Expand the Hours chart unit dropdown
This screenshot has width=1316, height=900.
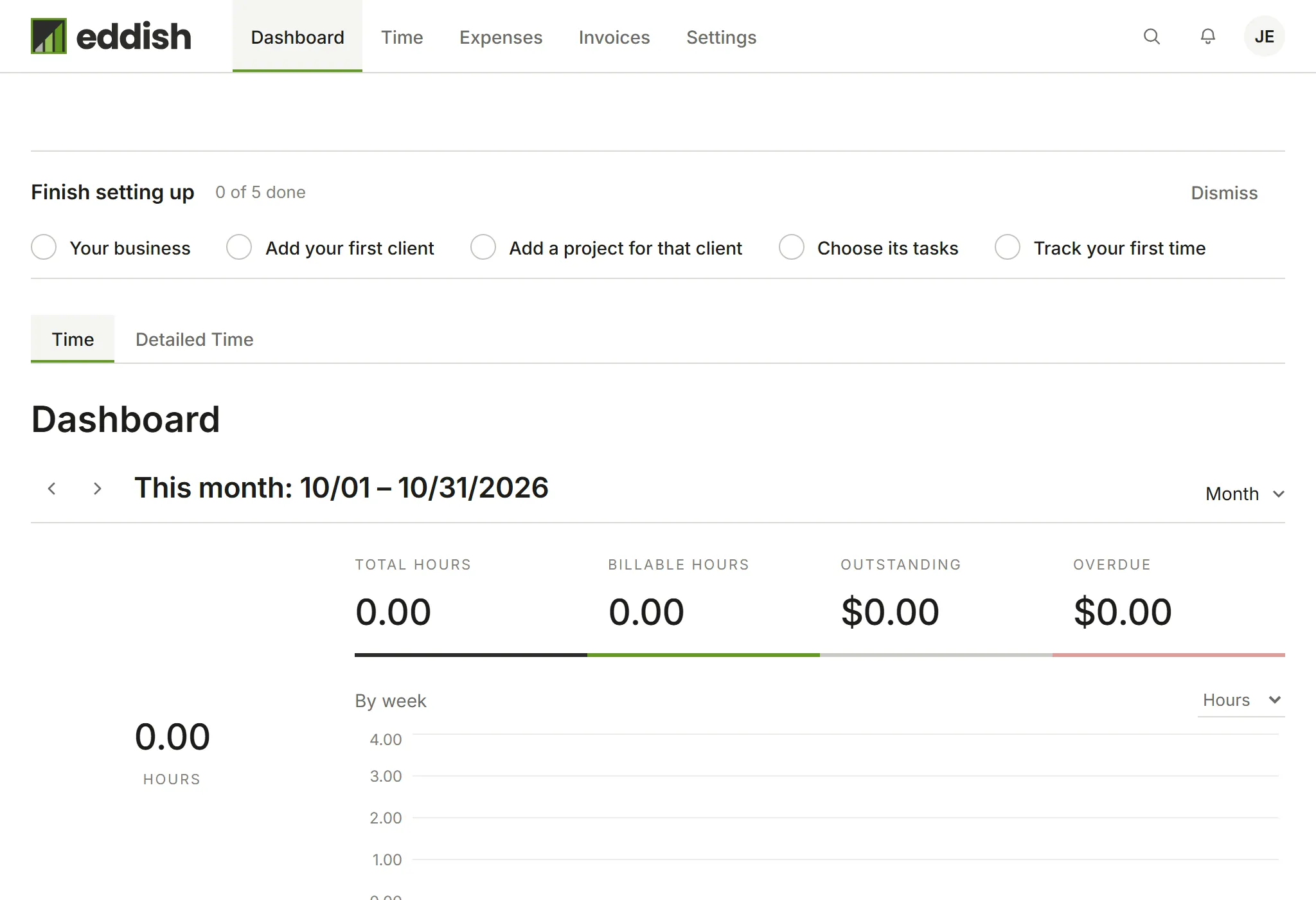[x=1241, y=700]
